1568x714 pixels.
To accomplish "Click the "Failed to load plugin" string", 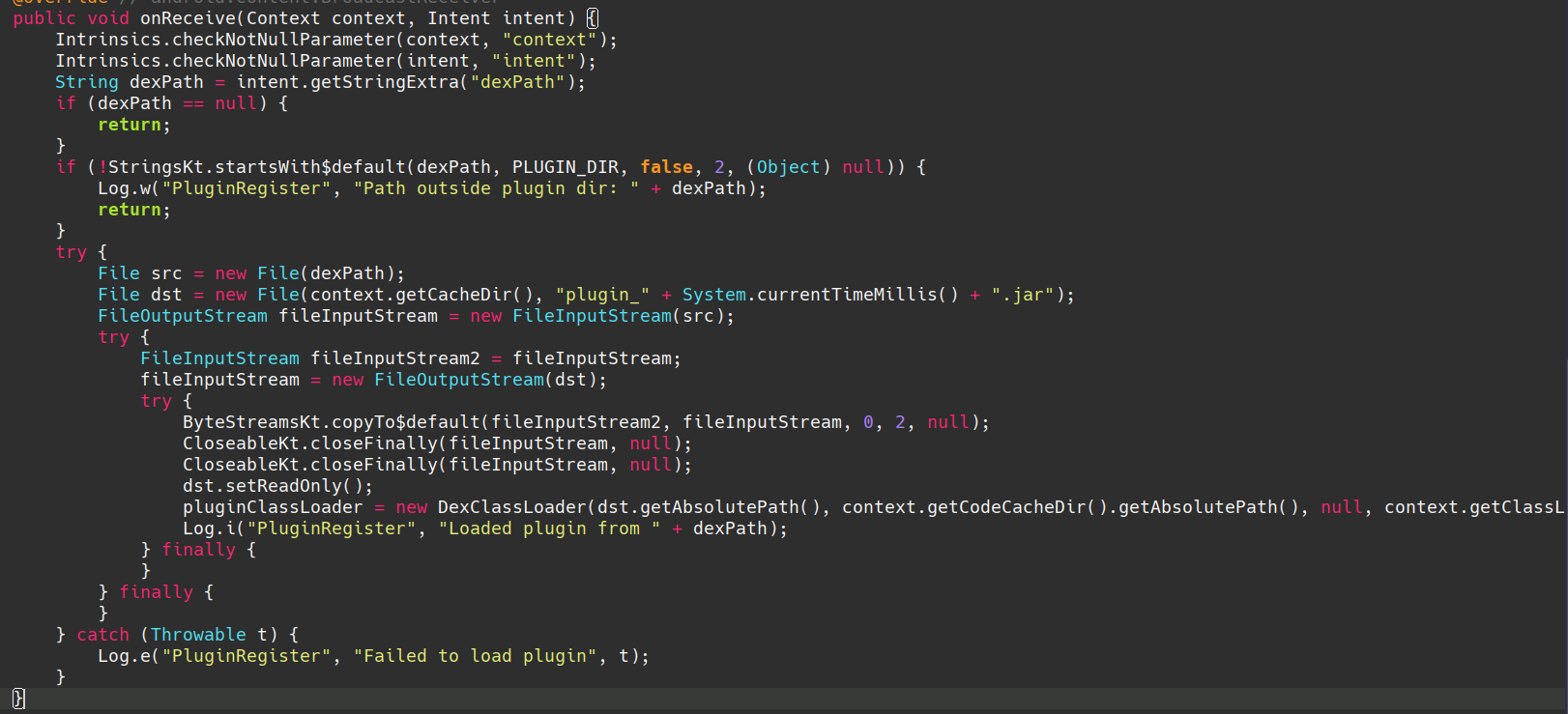I will click(475, 656).
